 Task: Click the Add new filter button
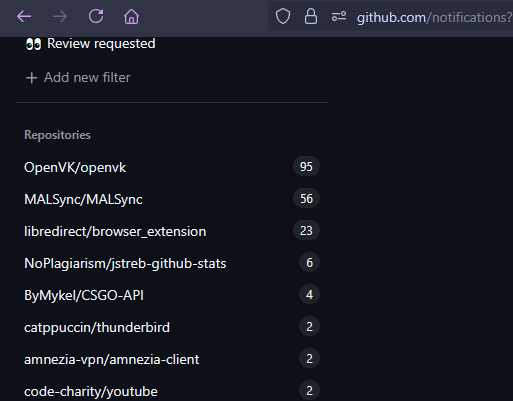[x=78, y=78]
